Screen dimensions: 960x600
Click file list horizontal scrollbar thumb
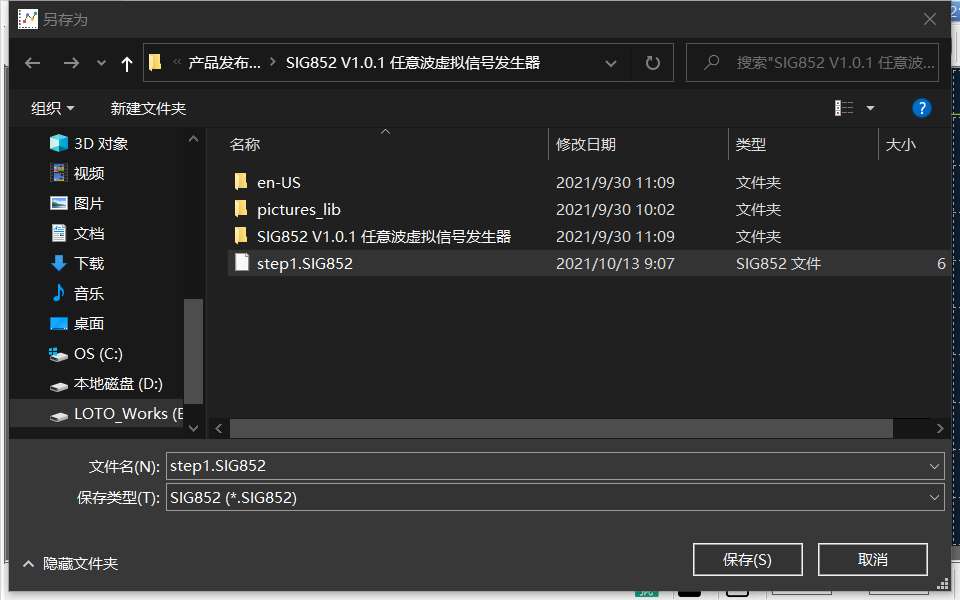(x=561, y=429)
